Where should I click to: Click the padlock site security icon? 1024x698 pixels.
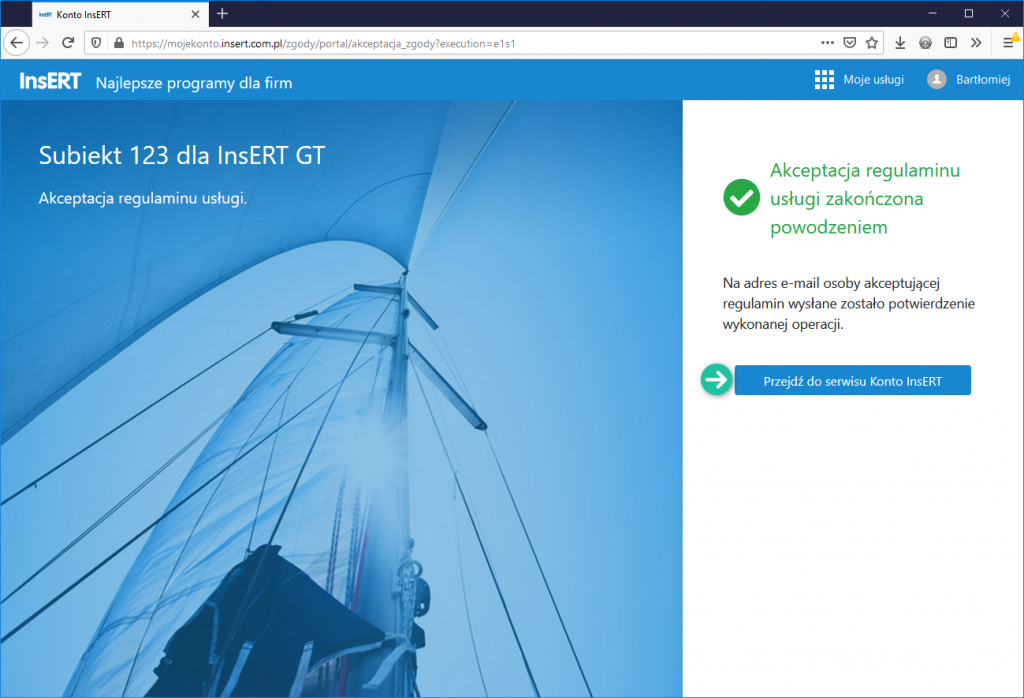point(118,43)
